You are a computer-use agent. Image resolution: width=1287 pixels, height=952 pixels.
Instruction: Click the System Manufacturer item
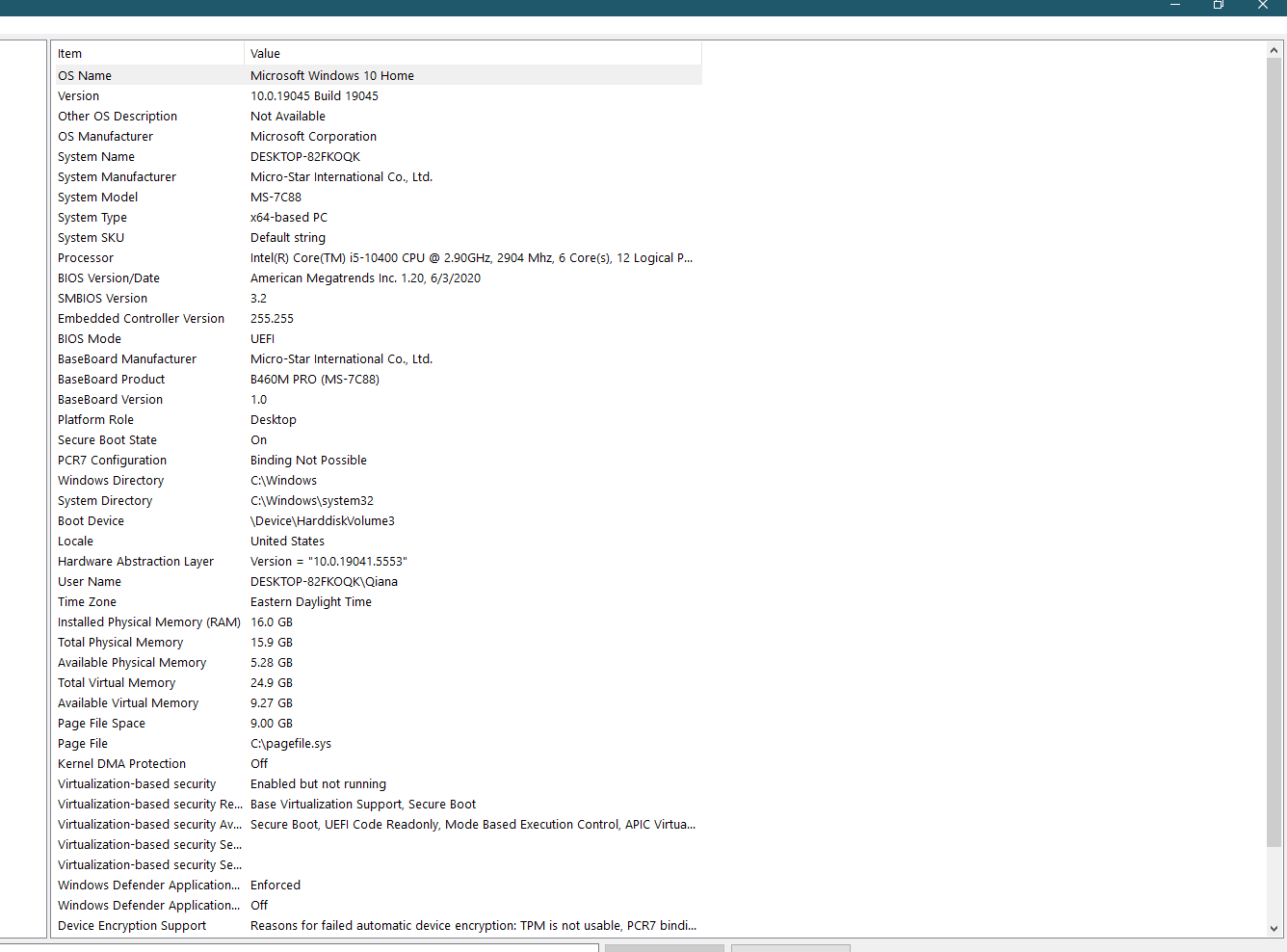pyautogui.click(x=117, y=176)
